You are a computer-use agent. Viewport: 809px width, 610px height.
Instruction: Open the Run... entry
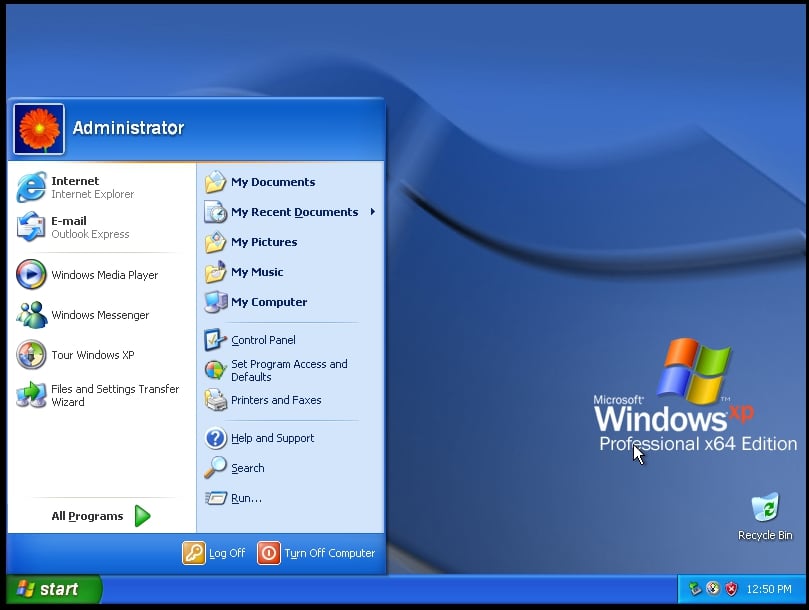tap(246, 498)
